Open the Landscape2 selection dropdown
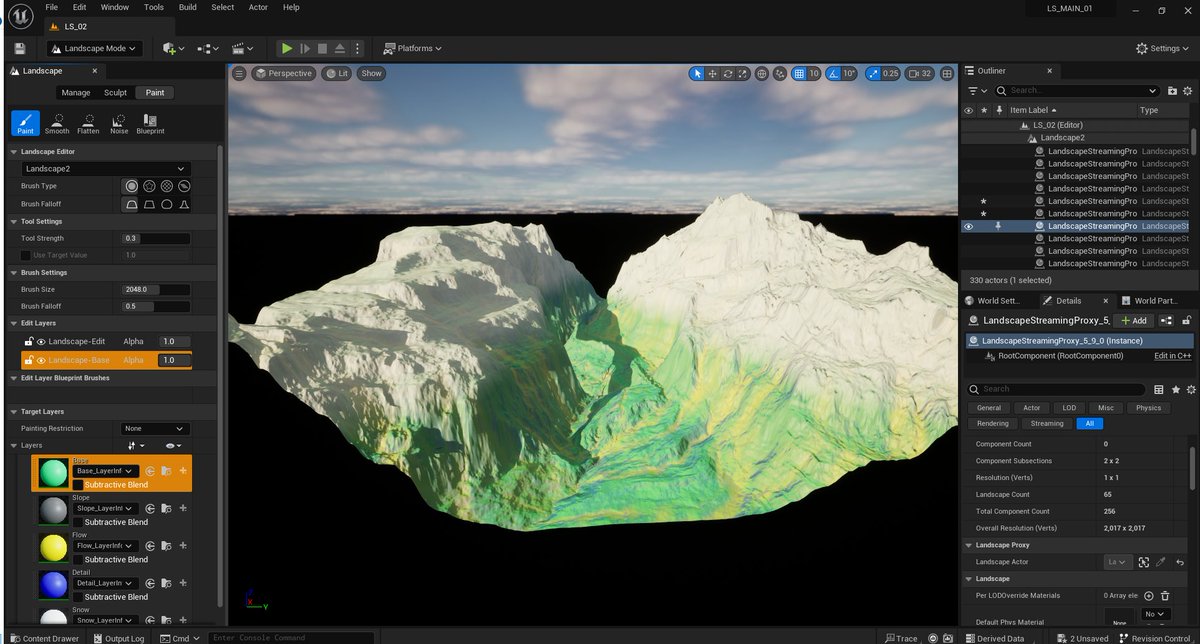Image resolution: width=1200 pixels, height=644 pixels. (x=105, y=169)
